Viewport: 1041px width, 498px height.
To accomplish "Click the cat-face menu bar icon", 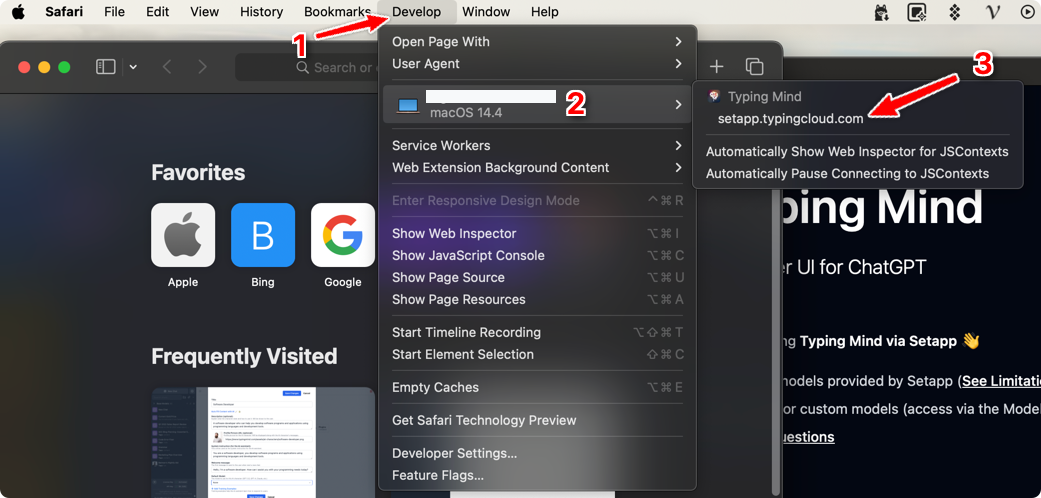I will click(x=882, y=12).
